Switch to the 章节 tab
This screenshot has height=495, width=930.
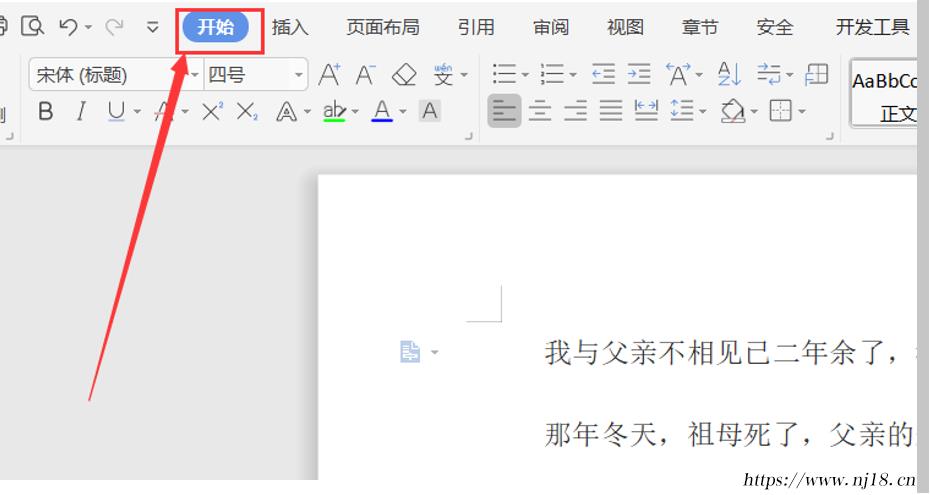[700, 27]
